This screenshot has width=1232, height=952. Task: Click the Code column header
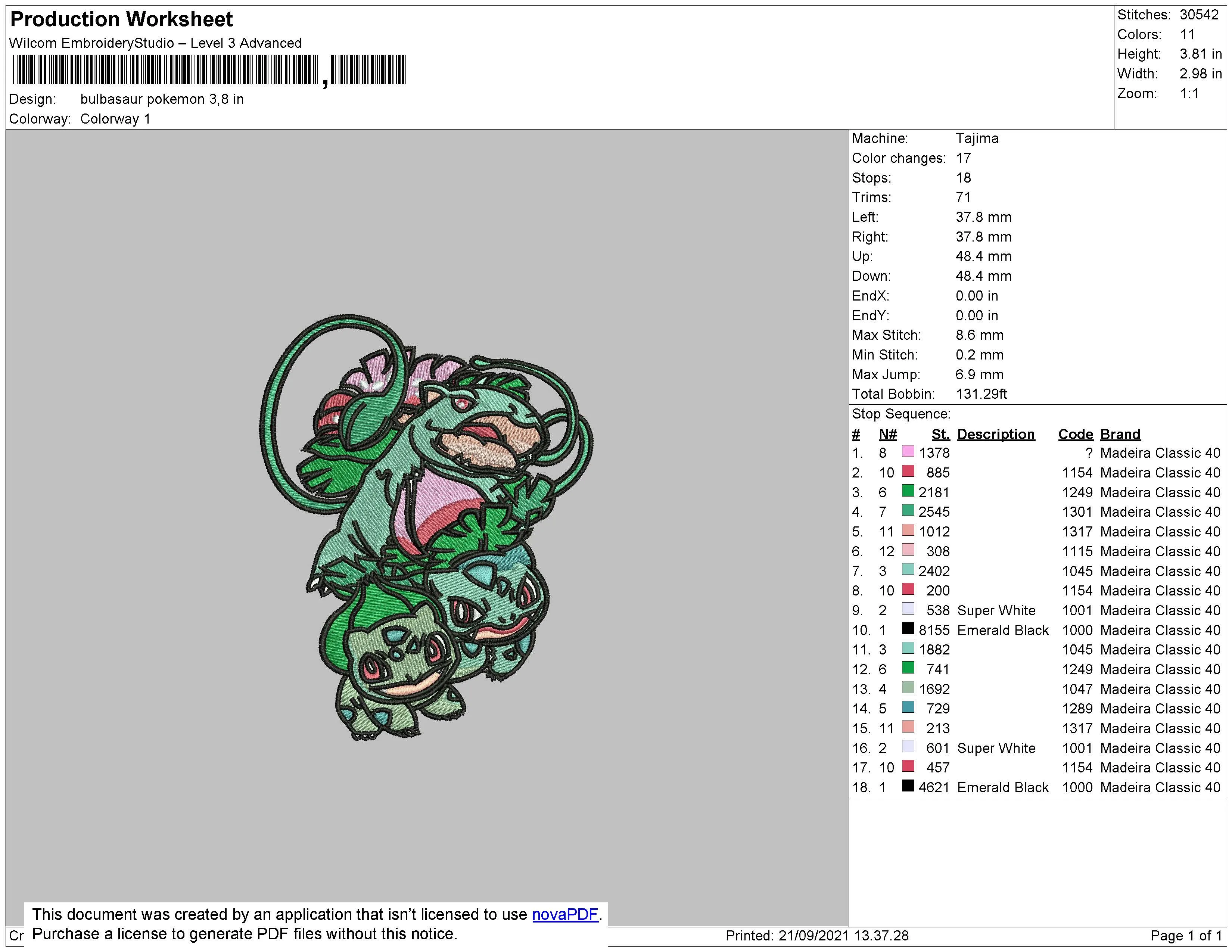click(1075, 434)
